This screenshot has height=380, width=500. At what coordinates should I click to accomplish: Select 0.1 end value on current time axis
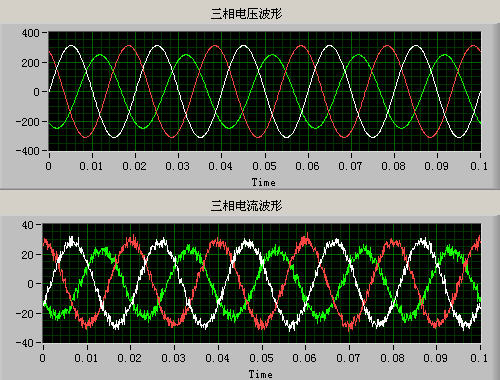(479, 358)
